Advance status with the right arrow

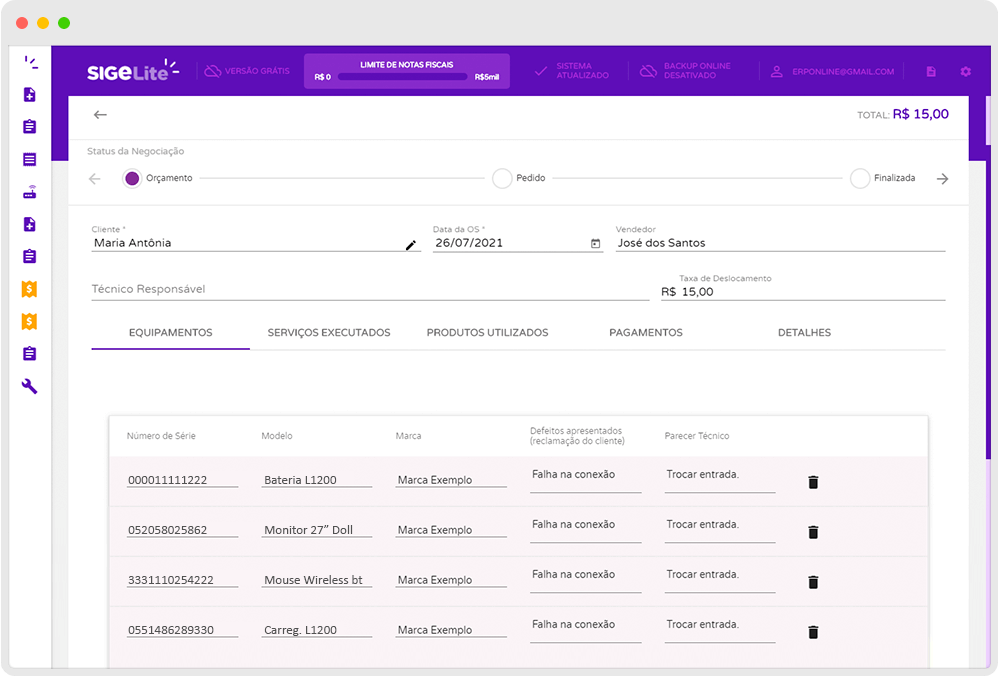(x=942, y=179)
